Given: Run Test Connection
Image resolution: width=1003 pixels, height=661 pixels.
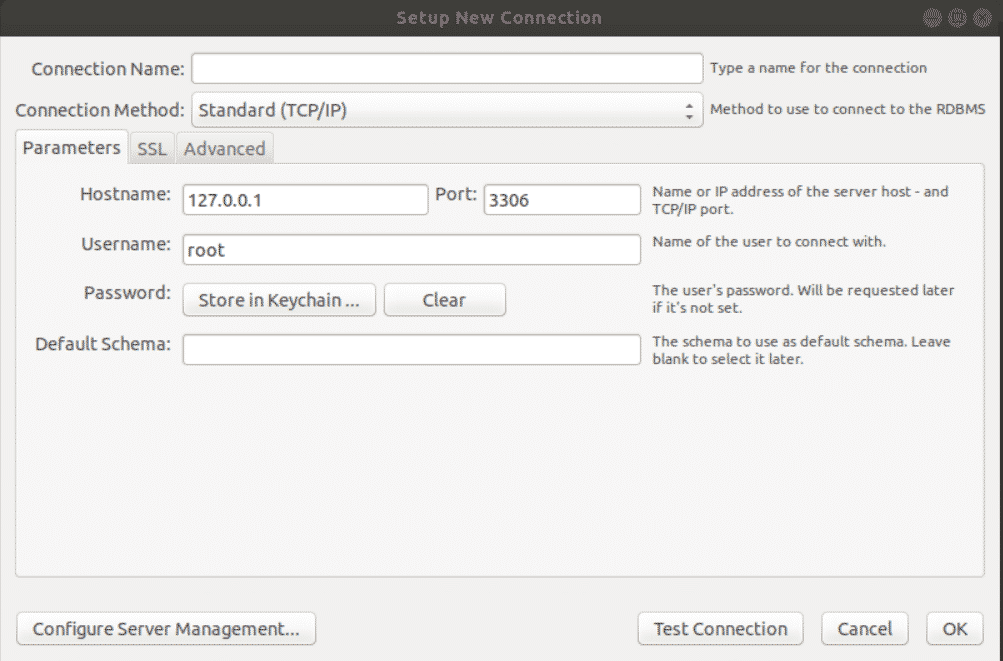Looking at the screenshot, I should click(x=720, y=629).
